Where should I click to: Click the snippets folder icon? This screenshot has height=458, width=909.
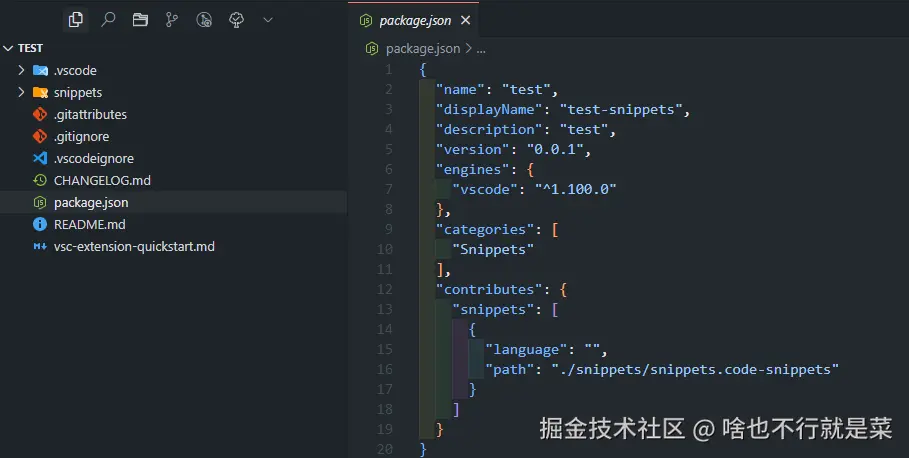(40, 92)
